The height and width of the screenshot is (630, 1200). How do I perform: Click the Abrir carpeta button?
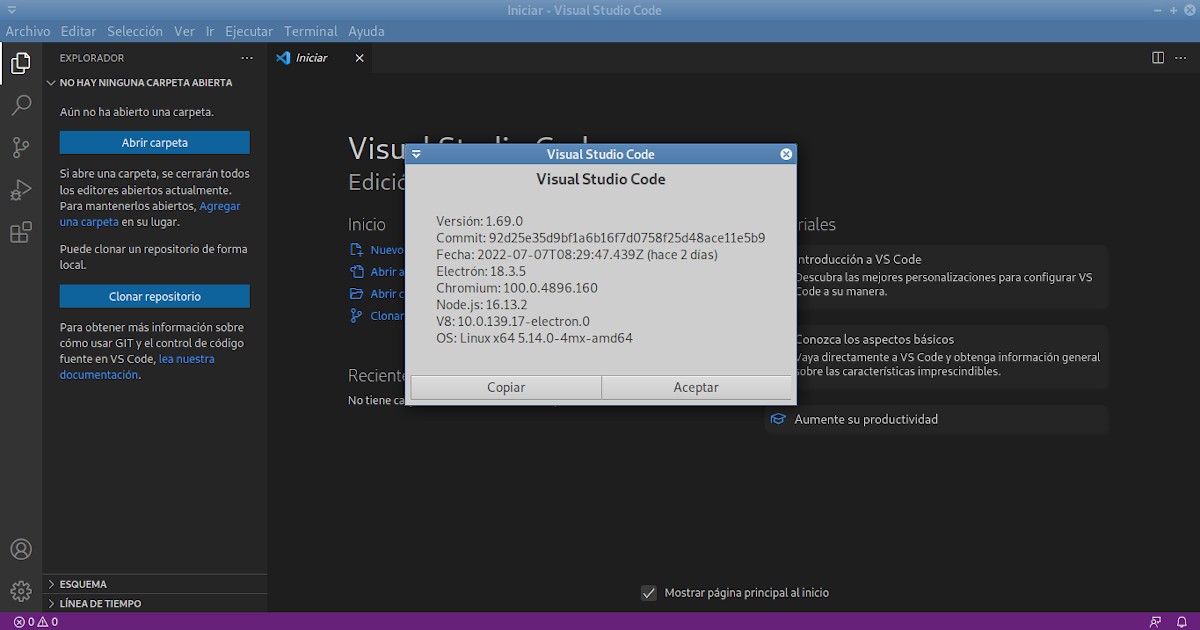pos(155,142)
